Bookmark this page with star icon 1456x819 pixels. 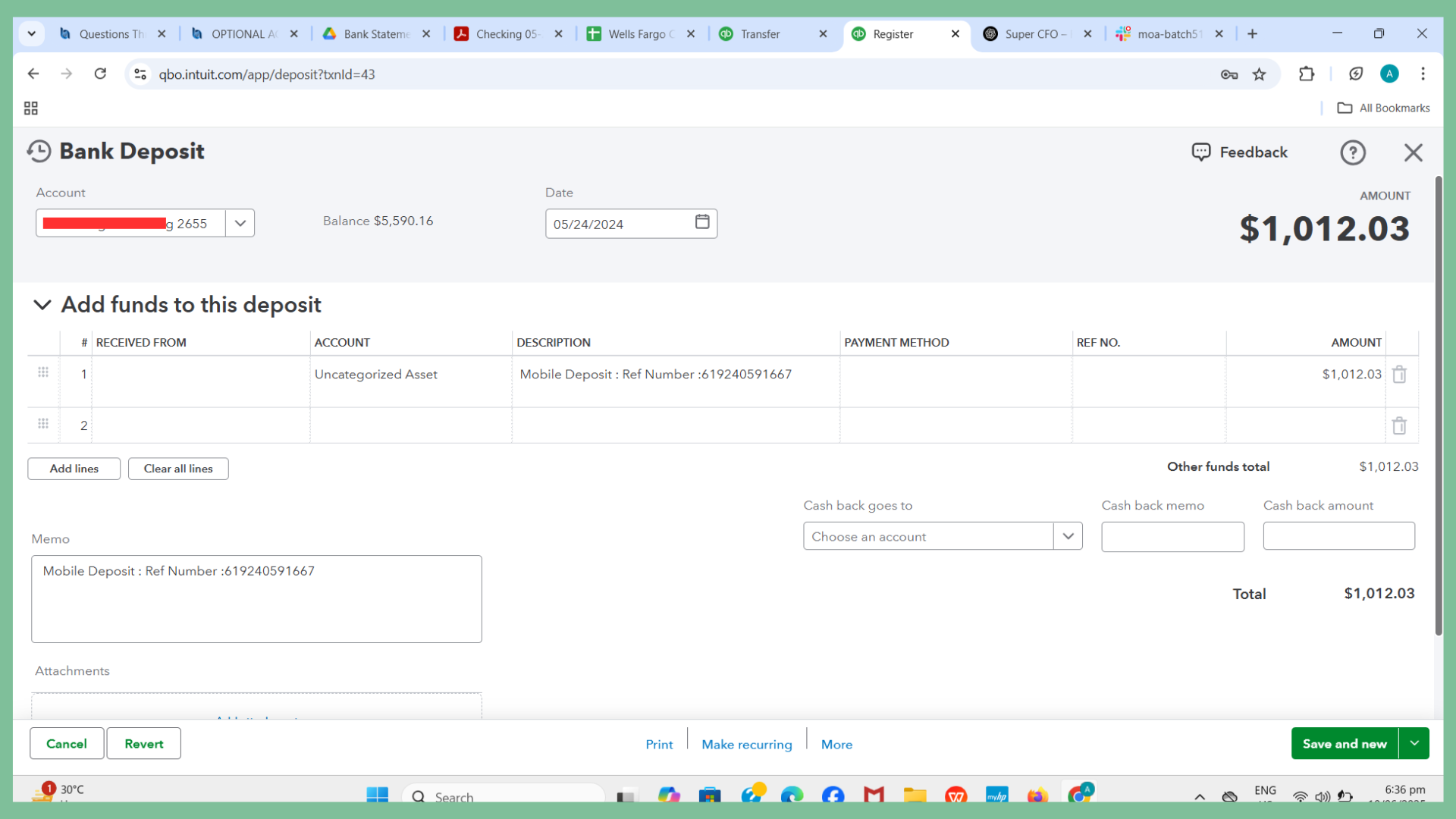pos(1259,74)
